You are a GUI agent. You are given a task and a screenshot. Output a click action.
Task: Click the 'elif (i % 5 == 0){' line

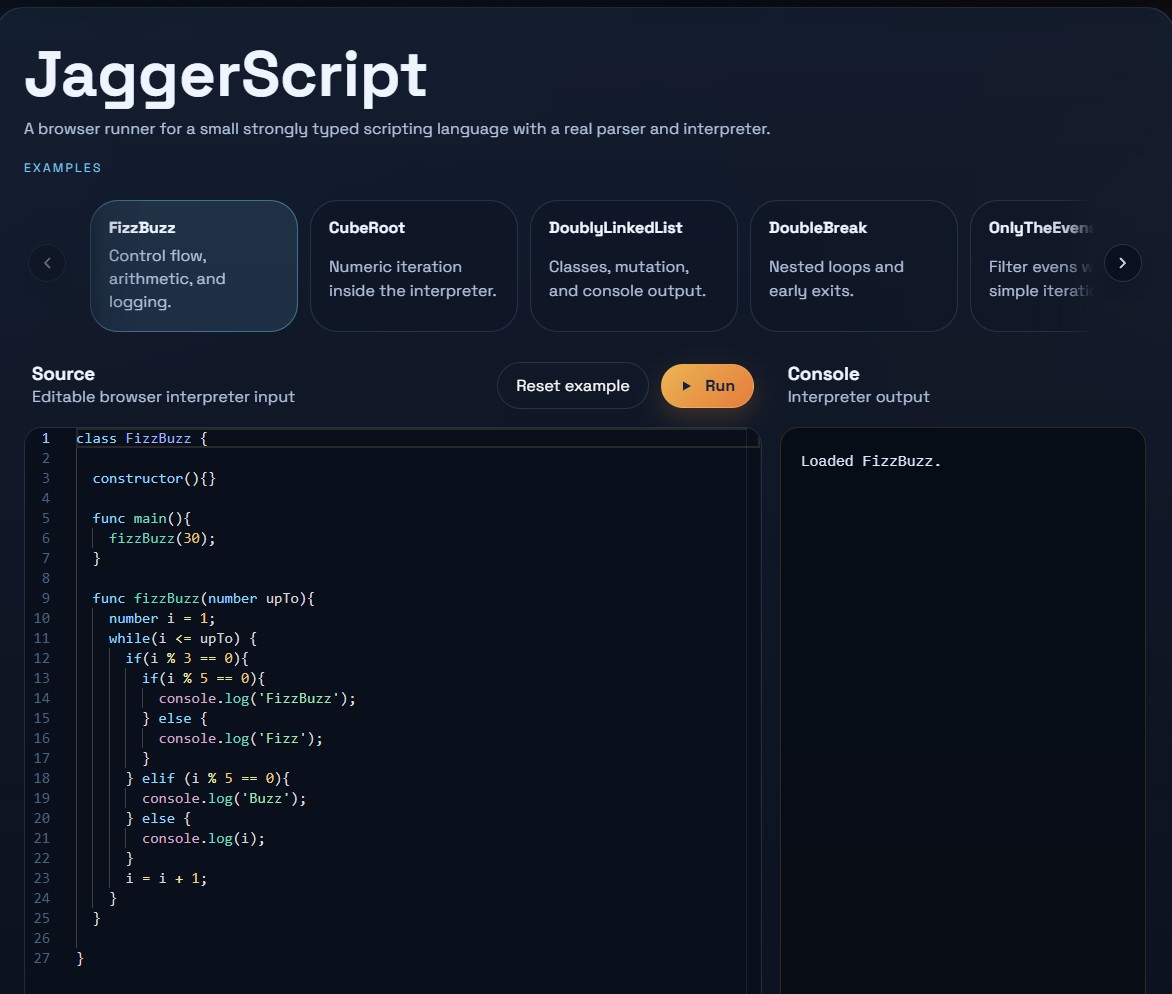click(x=208, y=779)
